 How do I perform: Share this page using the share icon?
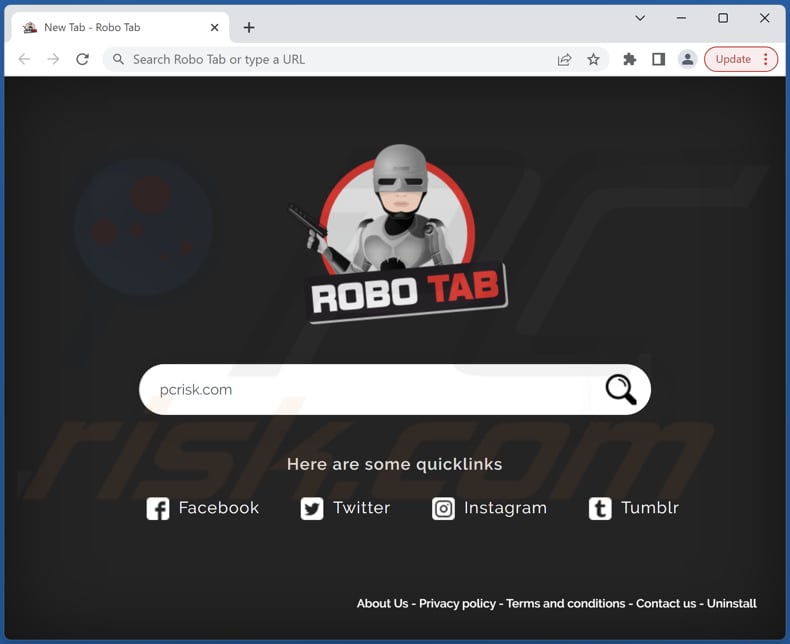(x=564, y=59)
